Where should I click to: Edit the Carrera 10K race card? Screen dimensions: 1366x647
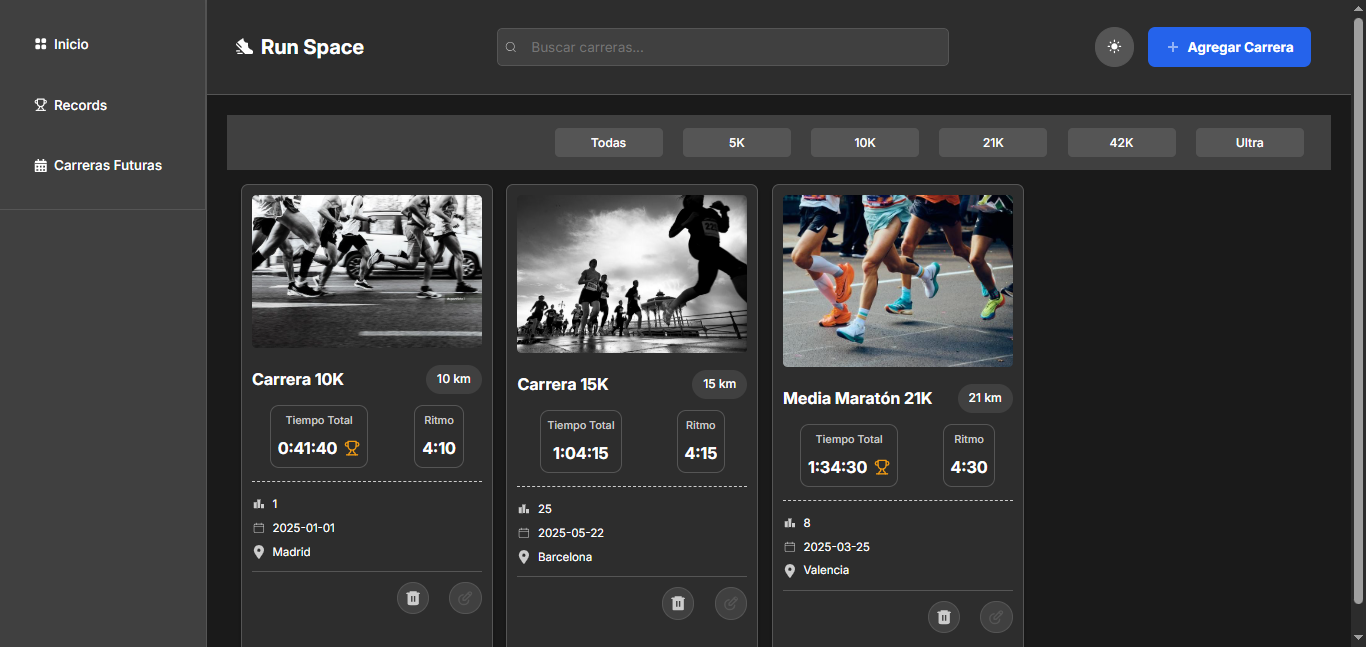tap(465, 598)
